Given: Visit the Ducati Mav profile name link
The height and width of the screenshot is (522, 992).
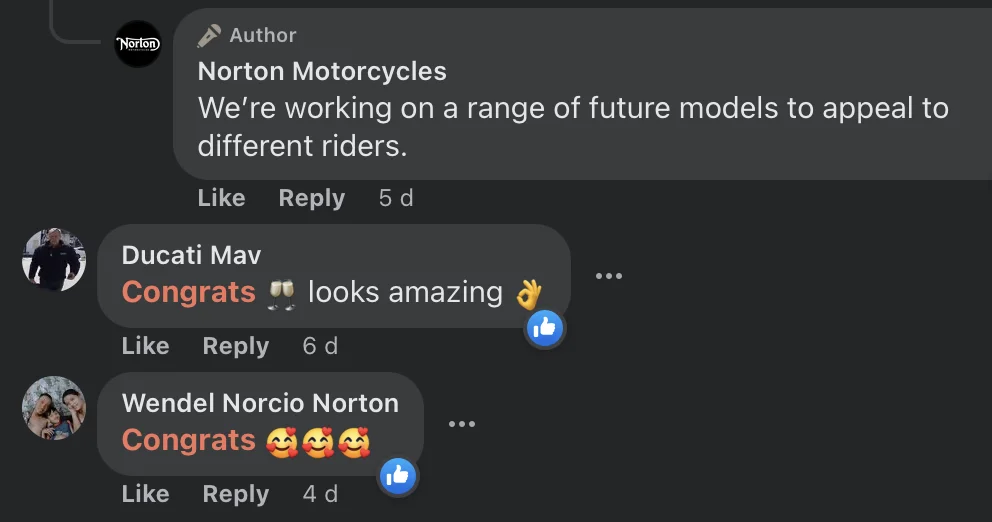Looking at the screenshot, I should pyautogui.click(x=191, y=255).
